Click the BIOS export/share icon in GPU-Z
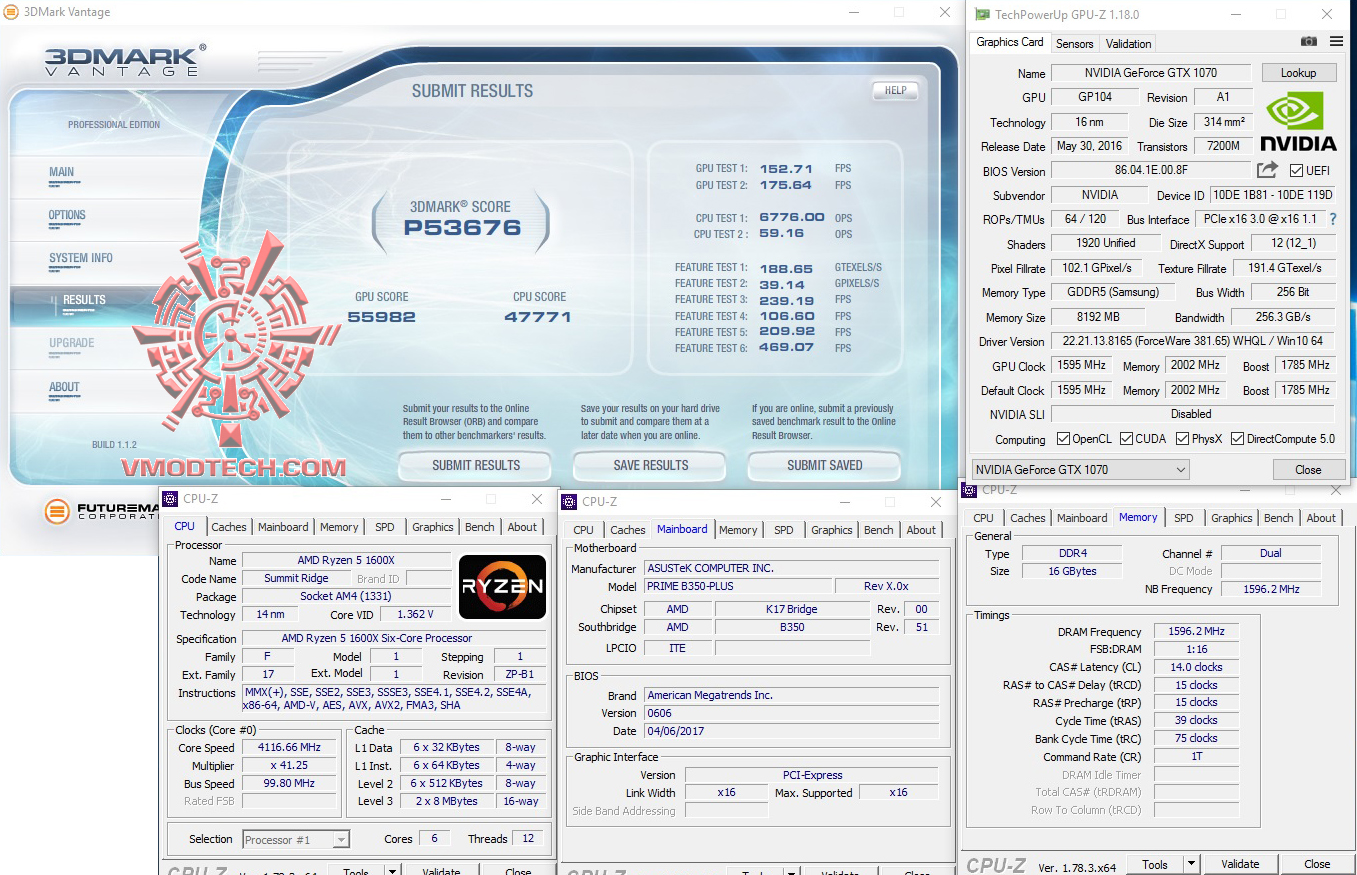Viewport: 1357px width, 875px height. pyautogui.click(x=1266, y=170)
